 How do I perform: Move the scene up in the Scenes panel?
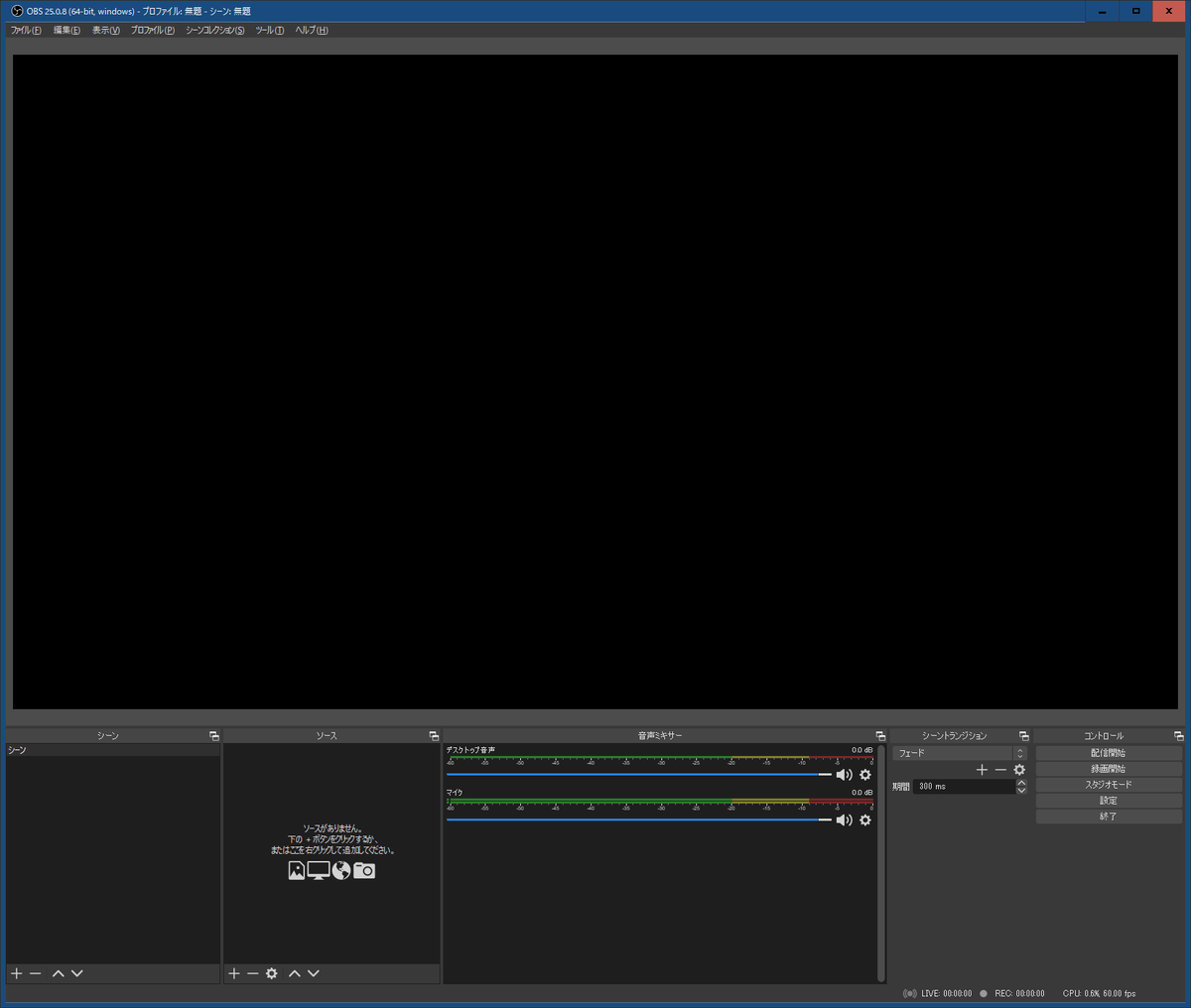[58, 973]
